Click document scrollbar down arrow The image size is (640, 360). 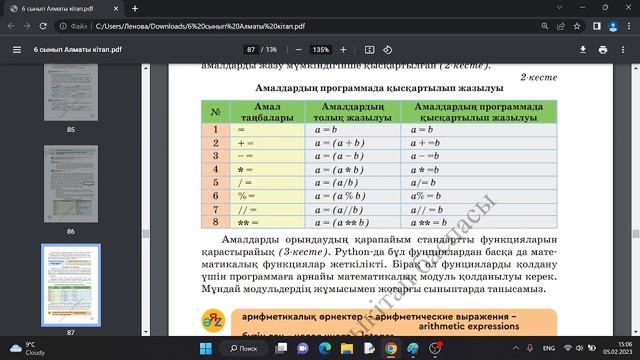click(x=636, y=332)
